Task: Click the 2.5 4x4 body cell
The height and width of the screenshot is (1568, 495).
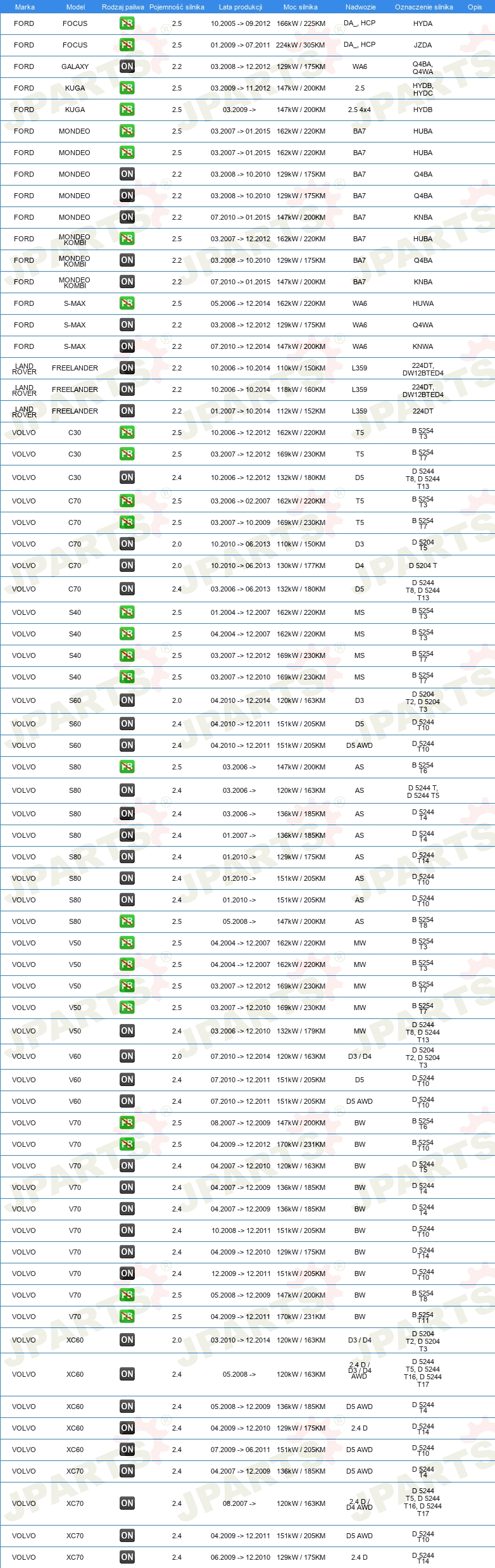Action: [x=360, y=110]
